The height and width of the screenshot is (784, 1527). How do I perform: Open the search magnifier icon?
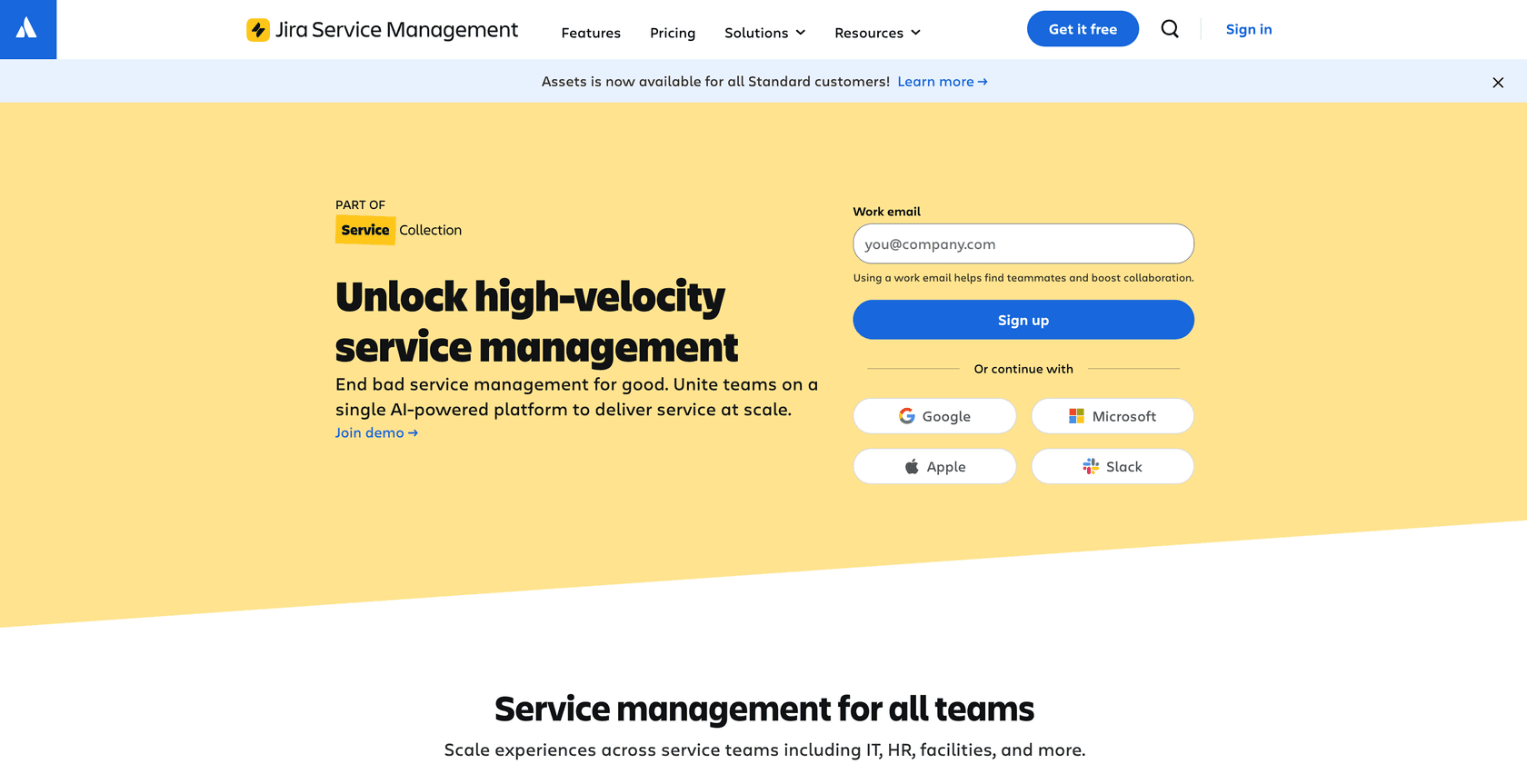tap(1170, 29)
